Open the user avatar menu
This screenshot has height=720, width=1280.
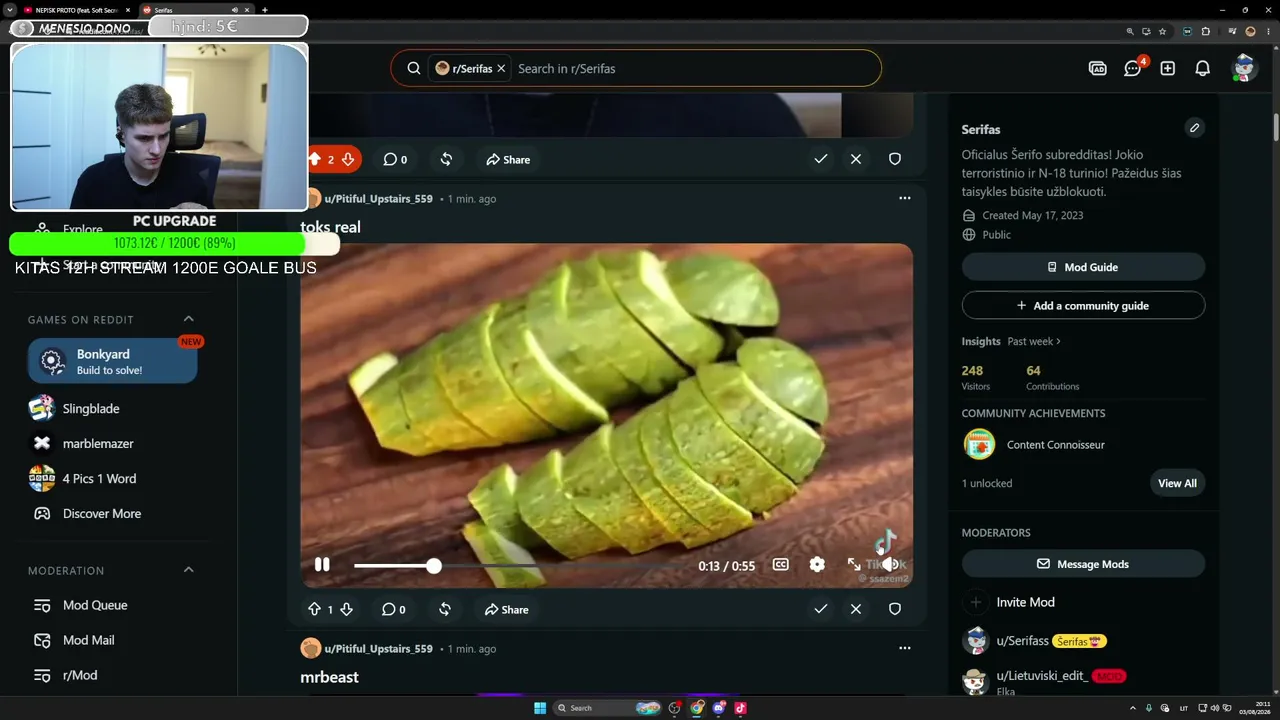(x=1244, y=68)
